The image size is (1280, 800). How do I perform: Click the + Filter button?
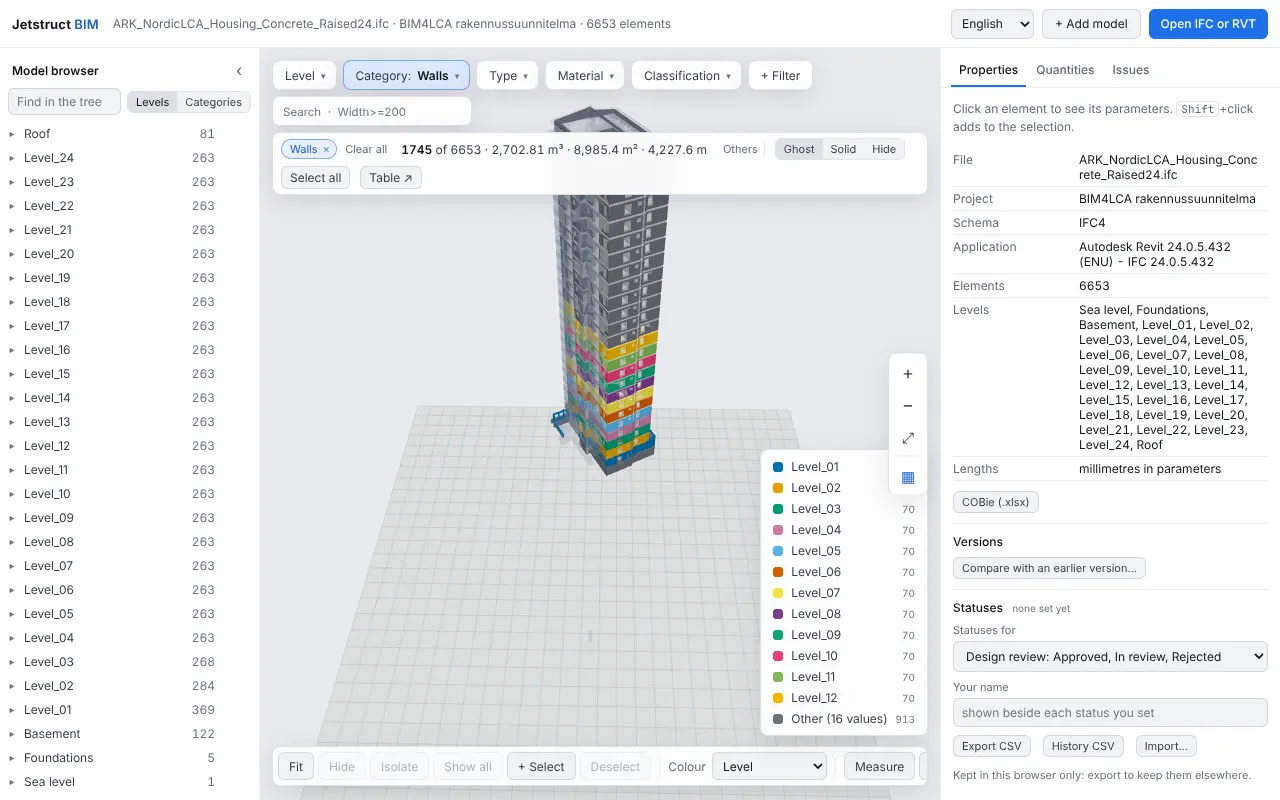click(x=781, y=76)
